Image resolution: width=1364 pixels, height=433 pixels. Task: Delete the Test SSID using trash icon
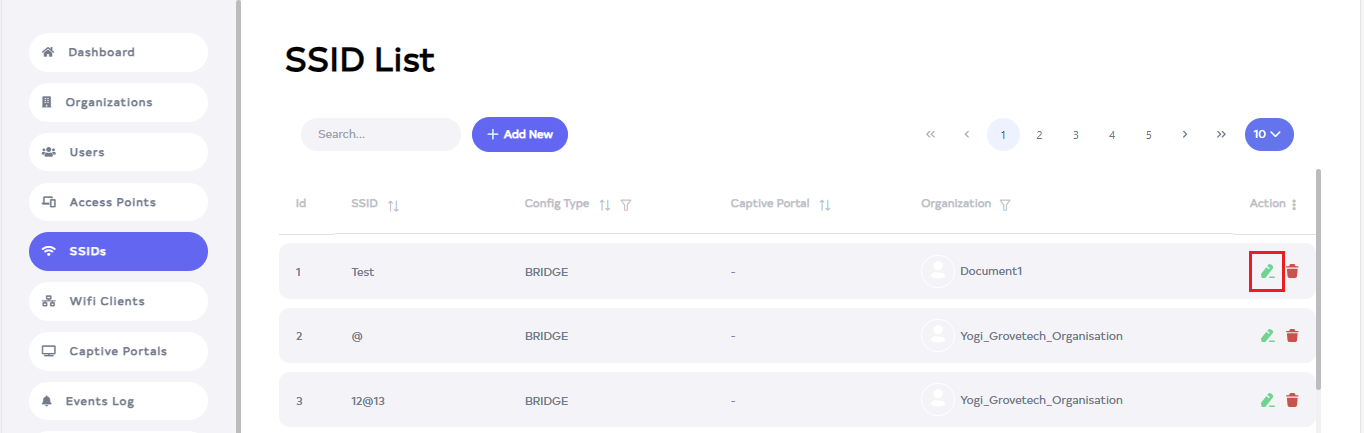(1292, 271)
